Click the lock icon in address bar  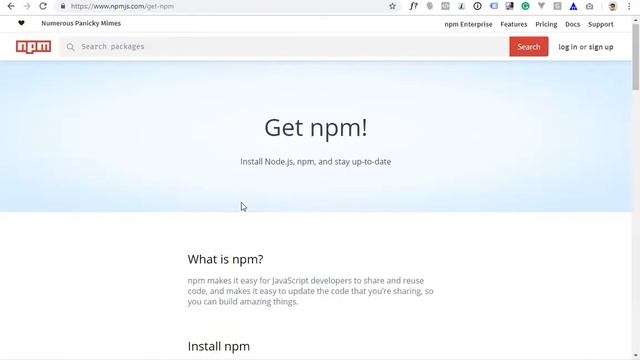[x=62, y=6]
